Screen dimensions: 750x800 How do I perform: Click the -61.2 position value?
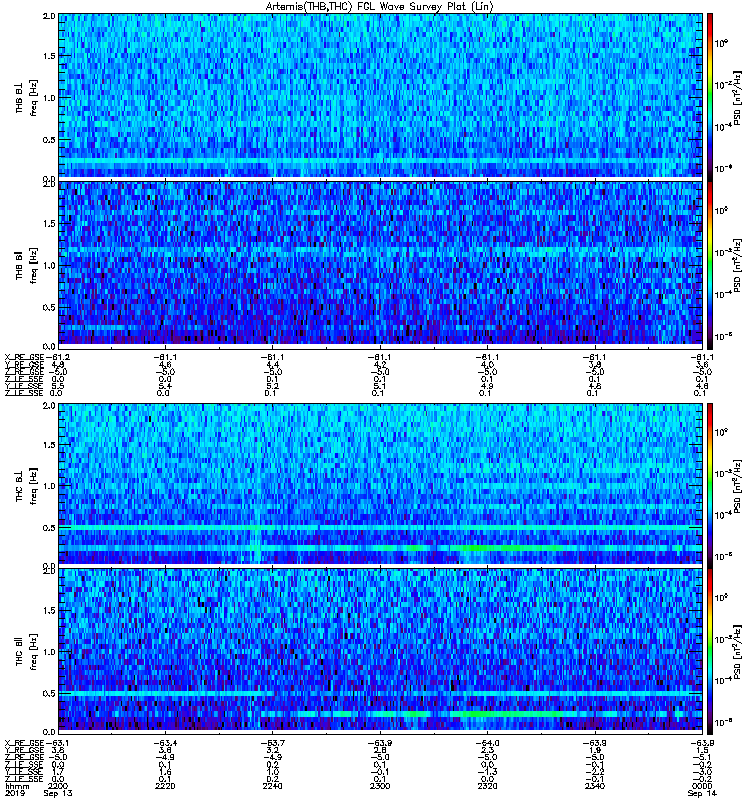58,357
